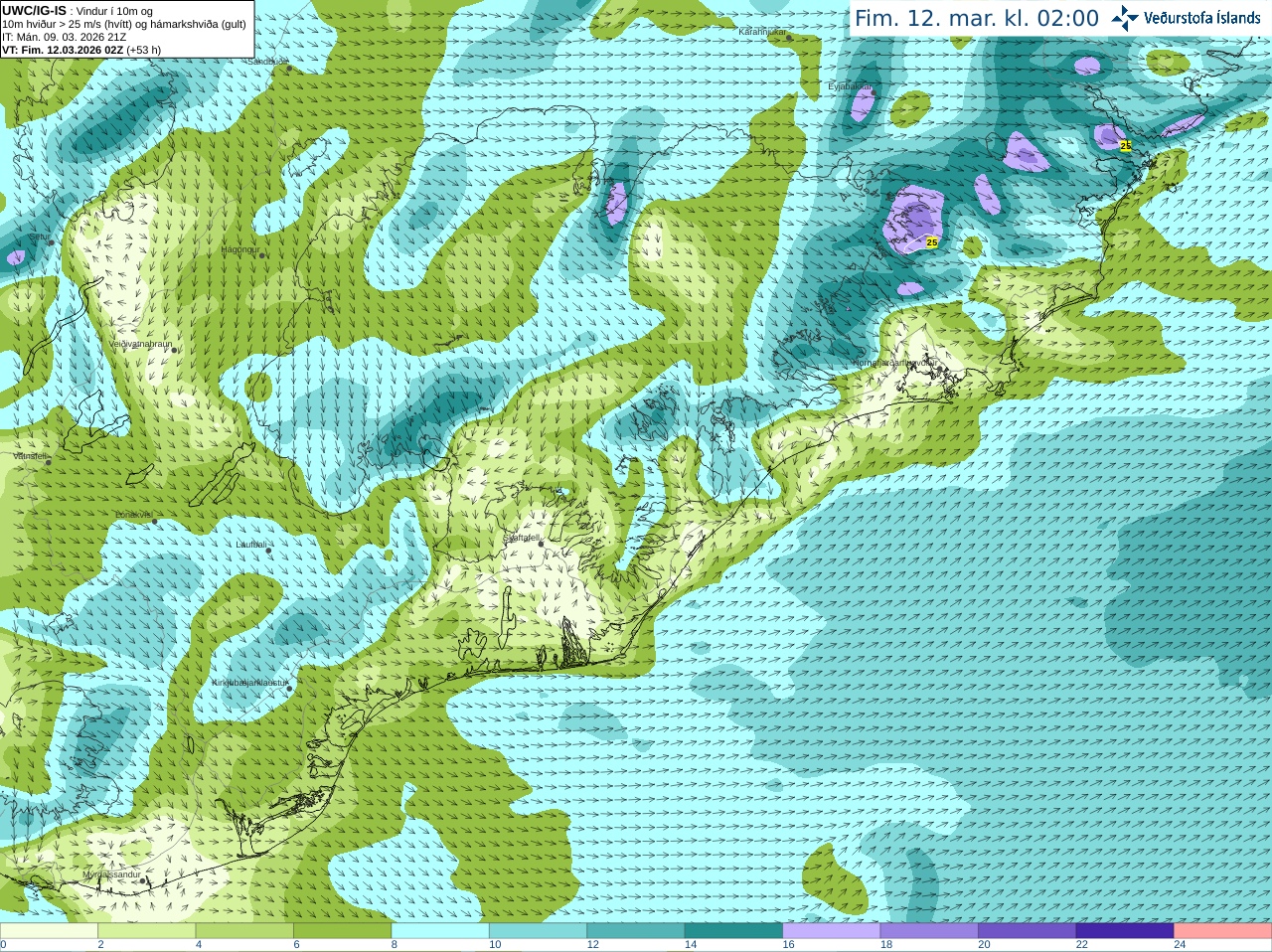This screenshot has height=952, width=1272.
Task: Select the Laufbali station marker
Action: click(x=268, y=549)
